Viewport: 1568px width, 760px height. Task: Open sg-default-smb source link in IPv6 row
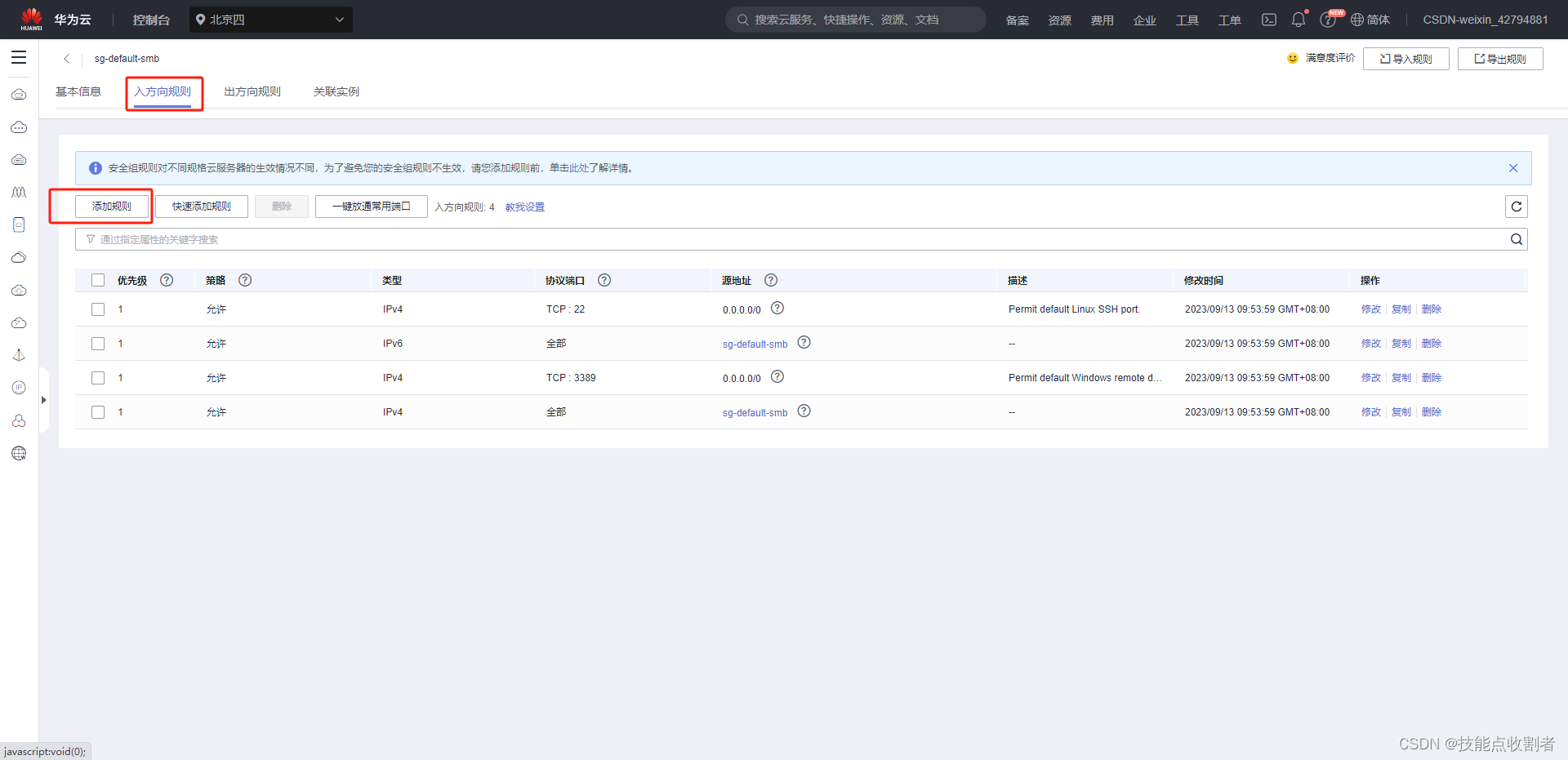[755, 344]
